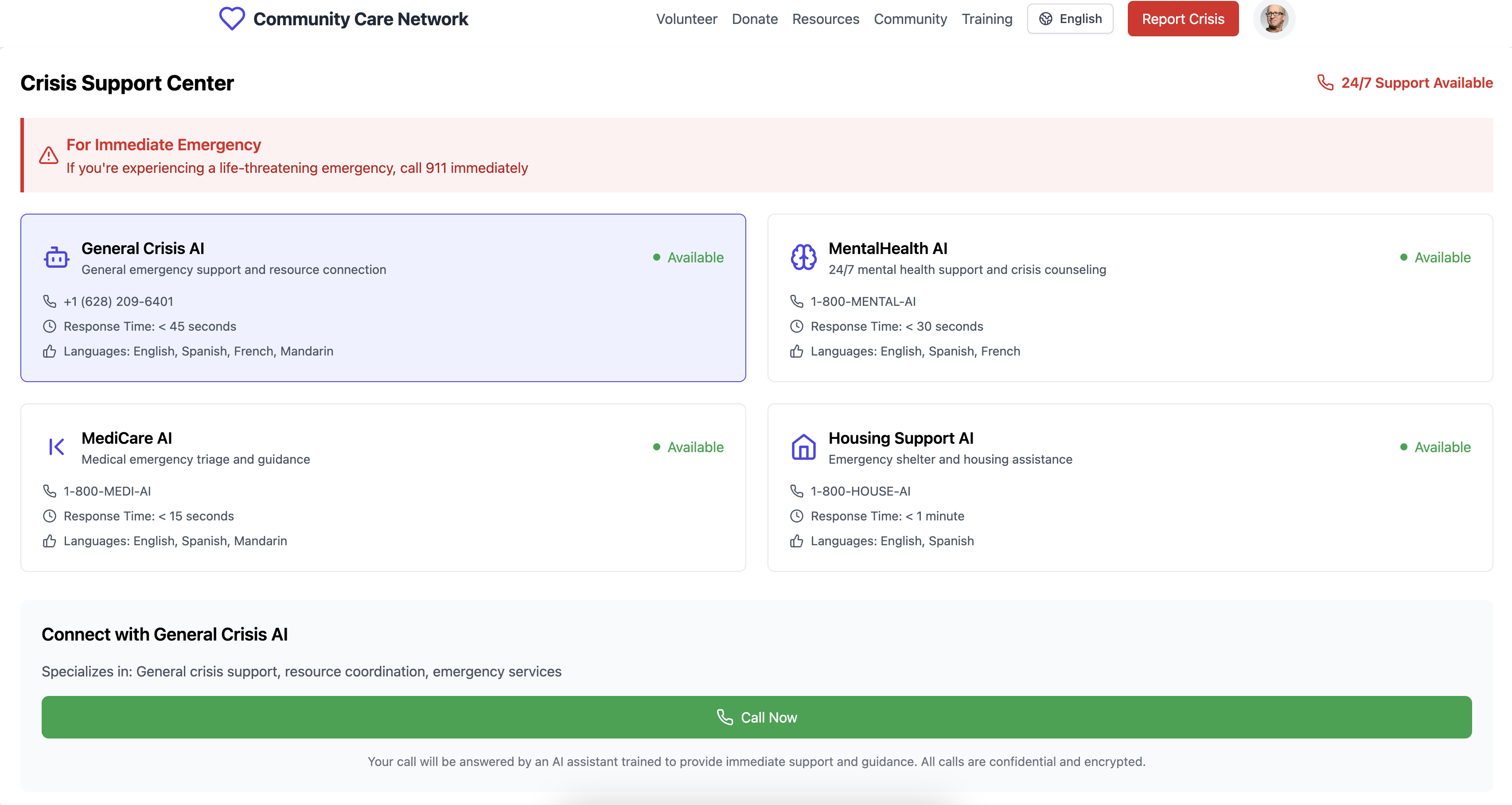Select the MediCare AI card
The height and width of the screenshot is (805, 1512).
[x=383, y=487]
